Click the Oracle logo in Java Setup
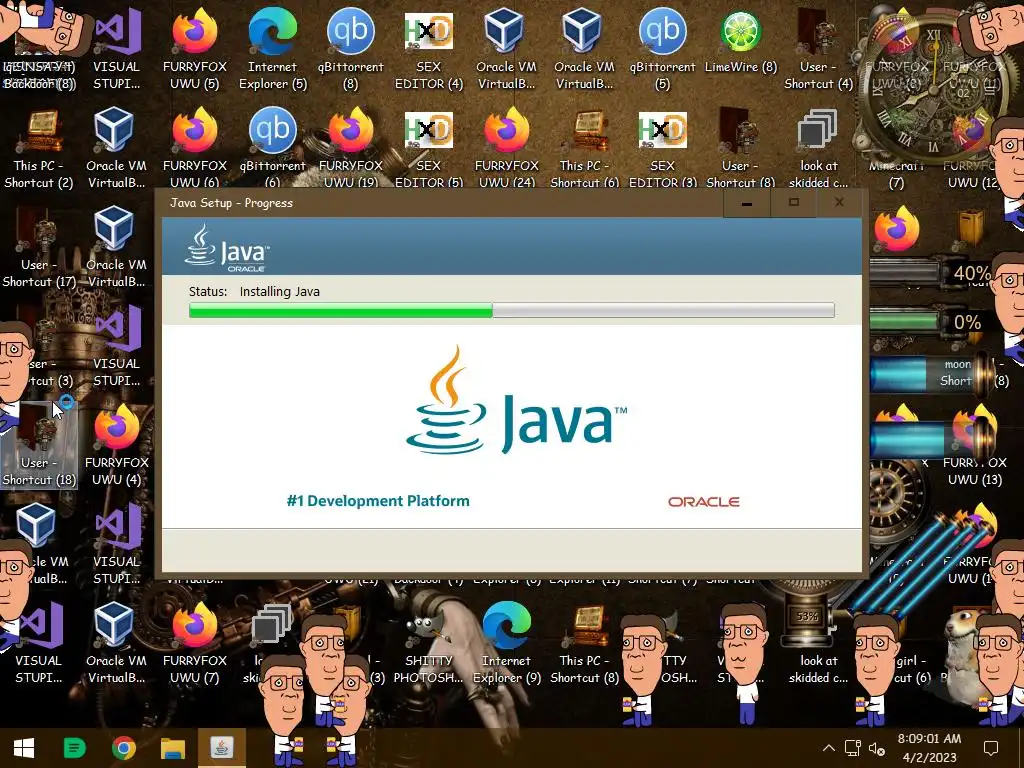 (703, 502)
